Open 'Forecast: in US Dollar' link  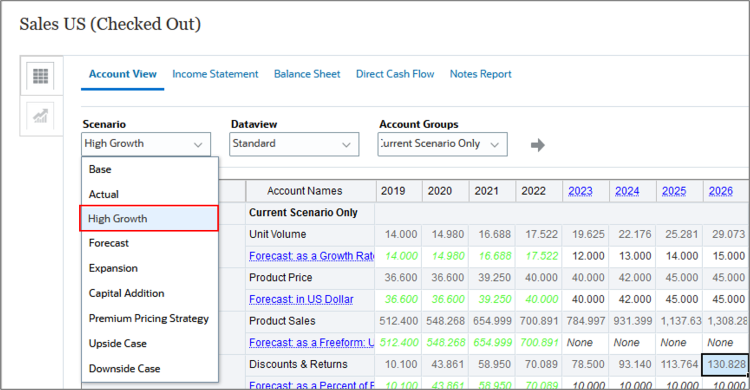pos(301,300)
